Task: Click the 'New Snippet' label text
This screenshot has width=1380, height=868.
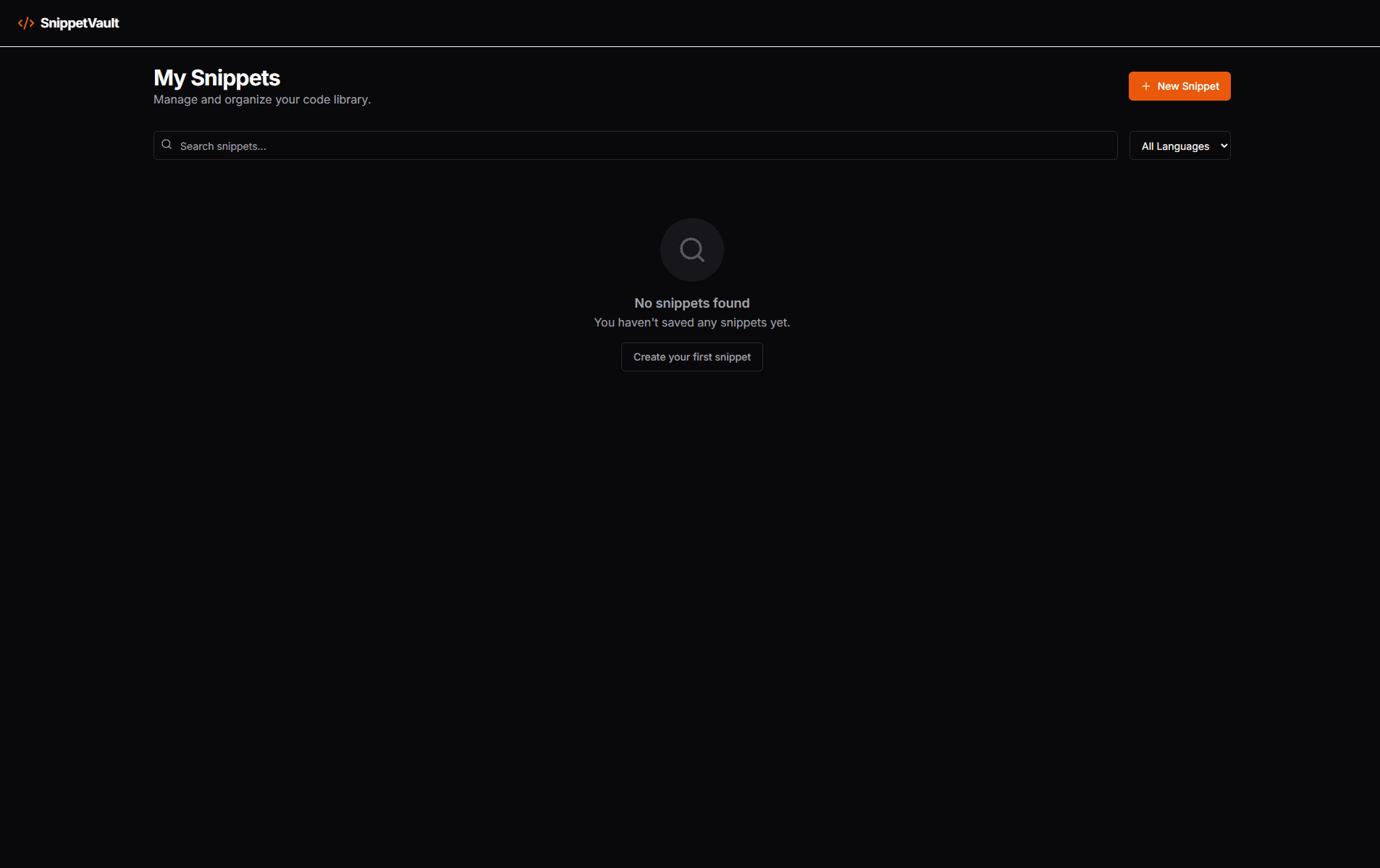Action: coord(1187,86)
